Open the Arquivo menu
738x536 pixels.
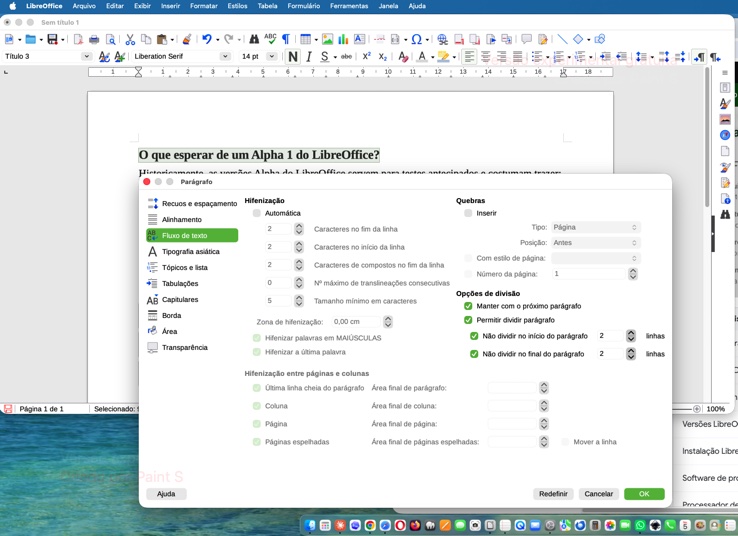(84, 6)
